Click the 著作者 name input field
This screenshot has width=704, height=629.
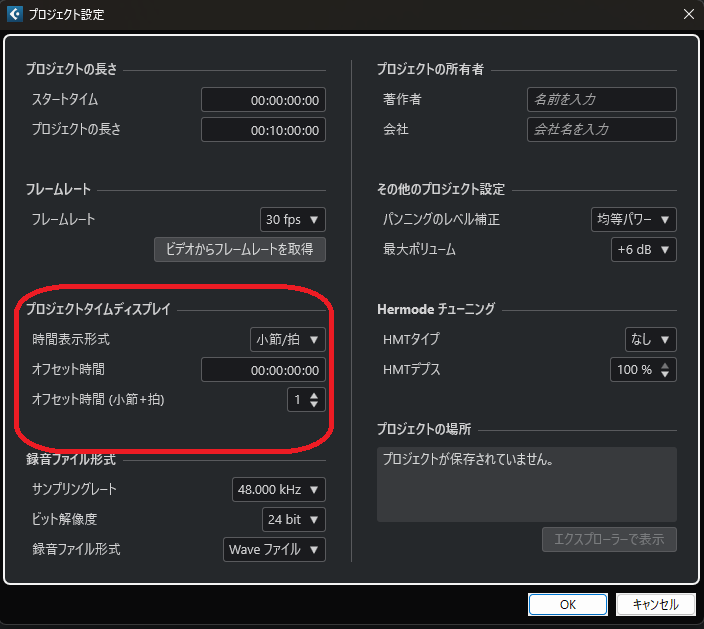pos(602,100)
